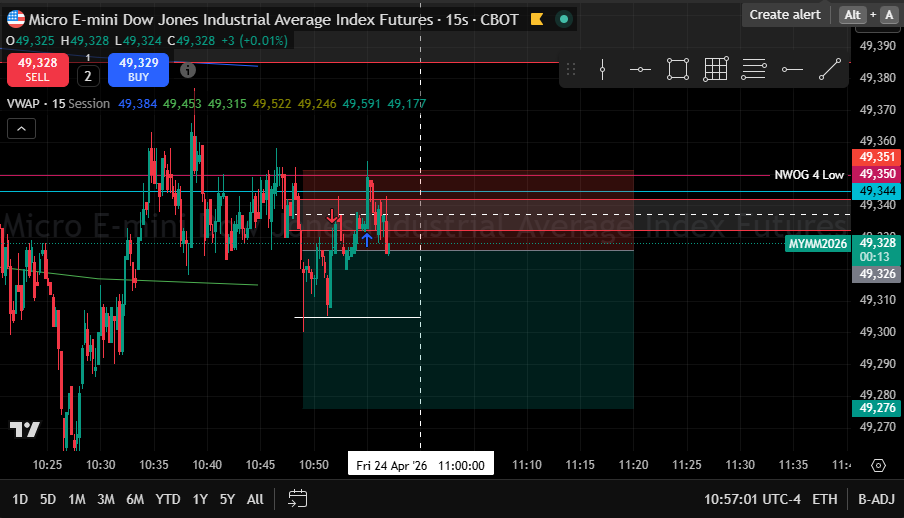
Task: Select the Fib Retracement tool
Action: point(754,70)
